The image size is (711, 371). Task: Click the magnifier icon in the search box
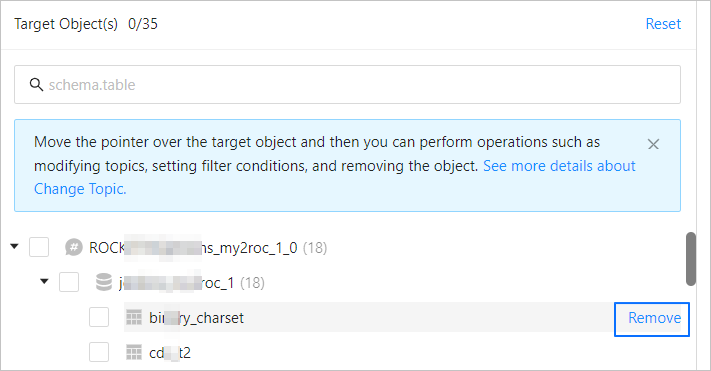(x=36, y=84)
